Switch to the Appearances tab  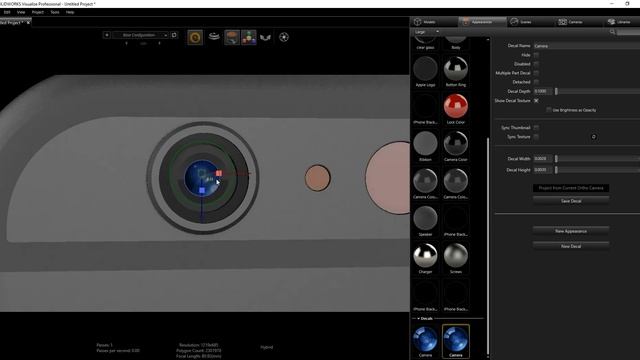tap(482, 22)
